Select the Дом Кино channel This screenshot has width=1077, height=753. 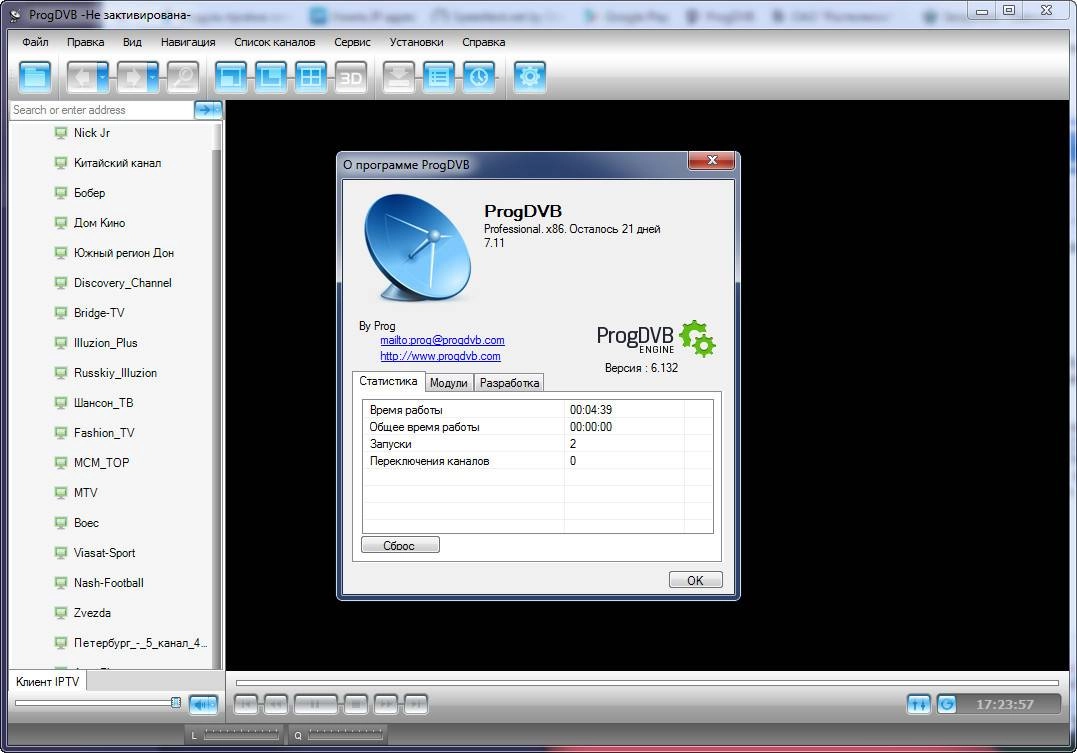(x=100, y=223)
